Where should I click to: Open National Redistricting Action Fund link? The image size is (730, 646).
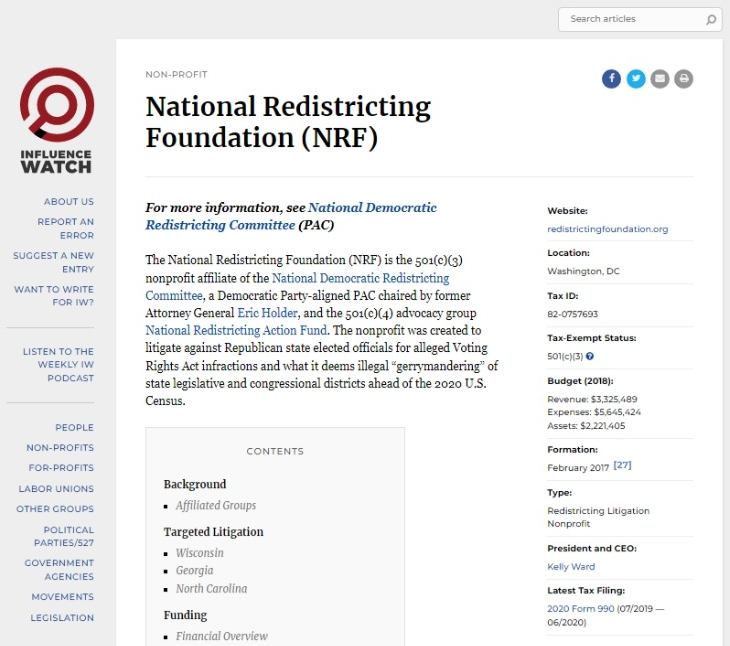click(x=236, y=330)
